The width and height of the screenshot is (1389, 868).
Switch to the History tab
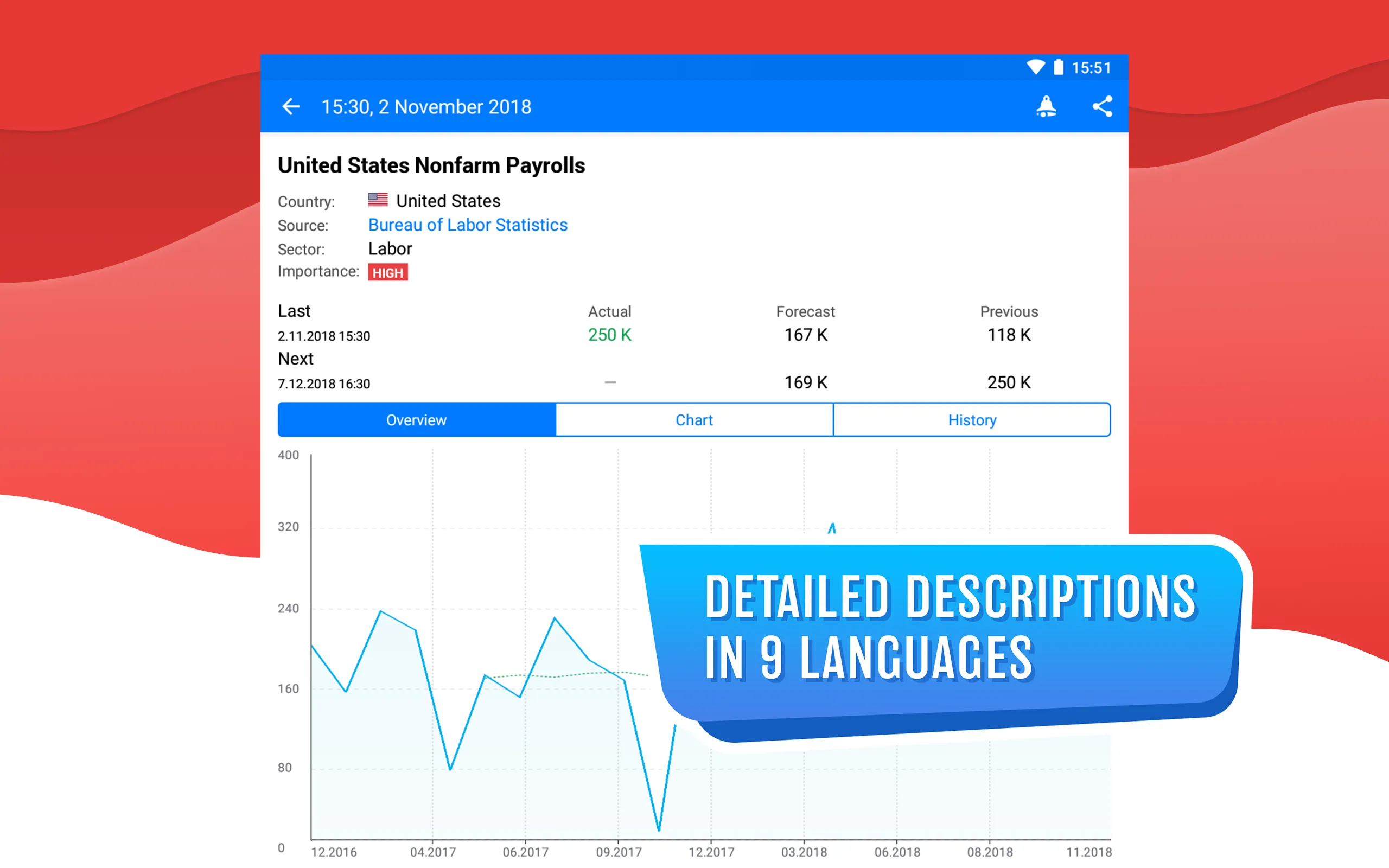[x=971, y=420]
